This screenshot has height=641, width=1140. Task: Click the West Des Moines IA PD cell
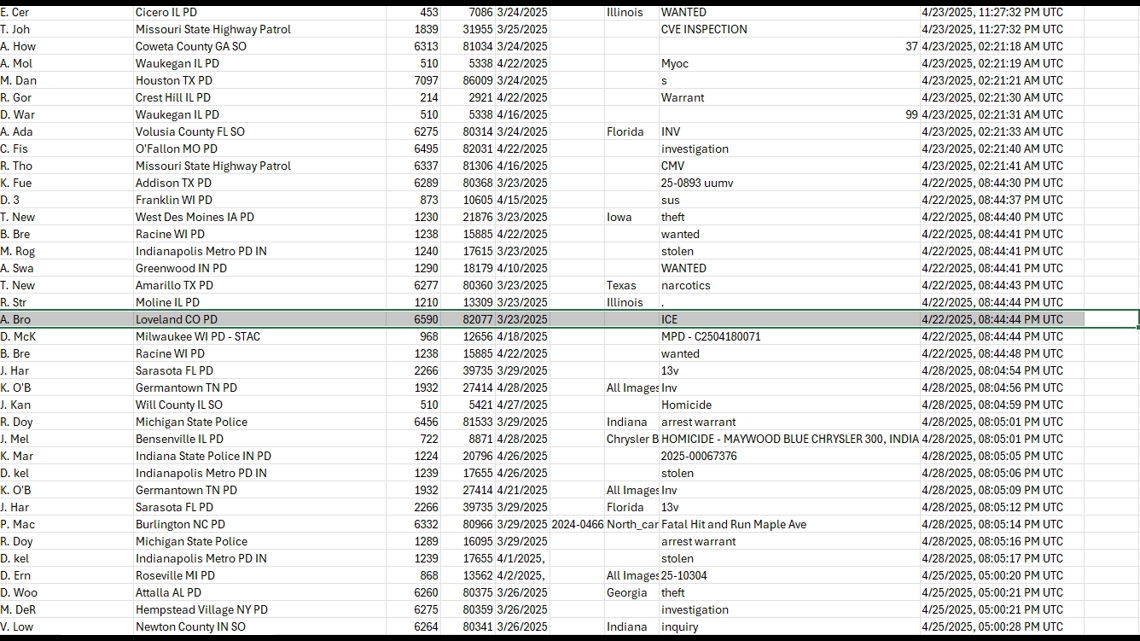click(x=194, y=217)
